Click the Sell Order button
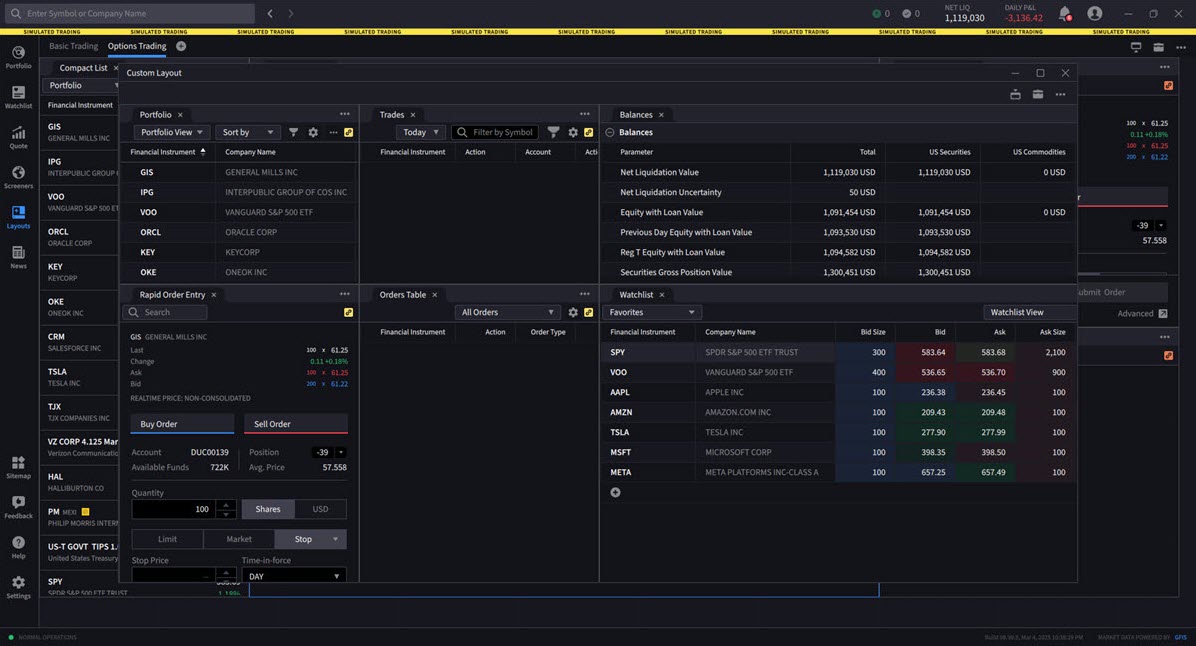1196x646 pixels. pyautogui.click(x=296, y=424)
